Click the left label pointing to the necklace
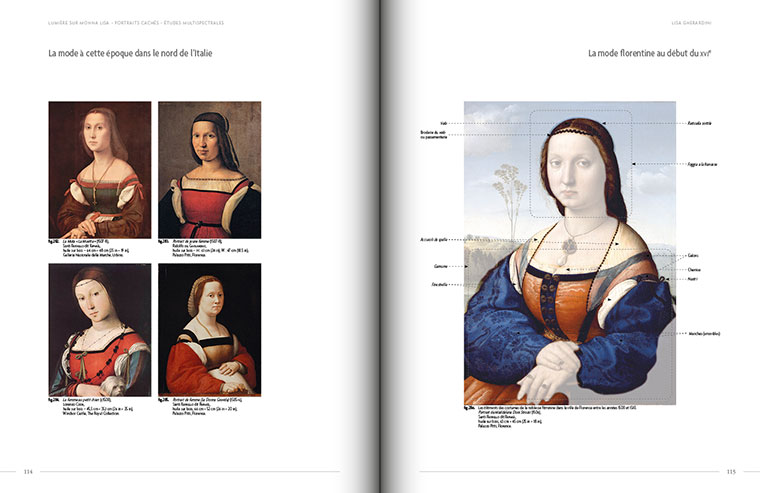The image size is (760, 493). (x=433, y=240)
